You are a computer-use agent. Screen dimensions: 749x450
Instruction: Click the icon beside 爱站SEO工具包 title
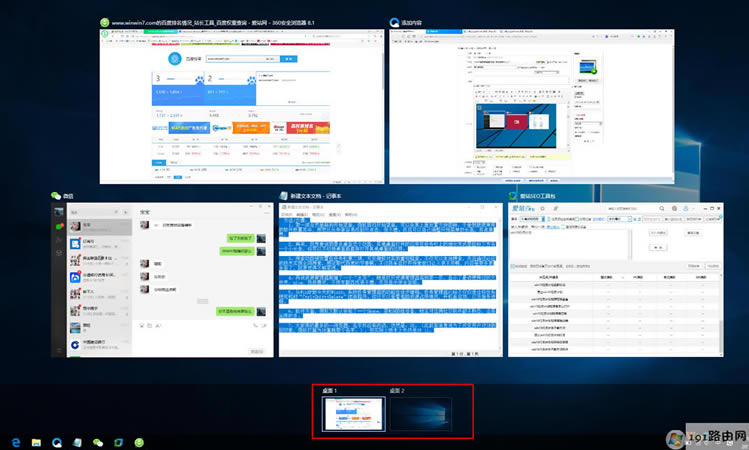tap(513, 196)
